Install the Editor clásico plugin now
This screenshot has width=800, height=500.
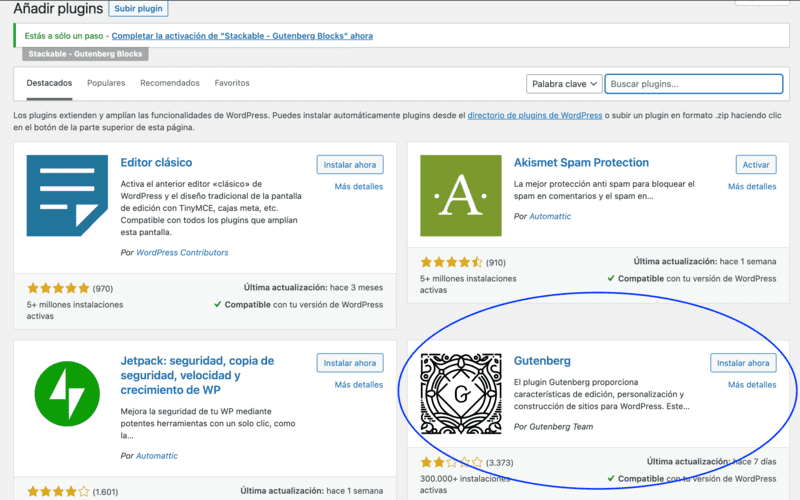pyautogui.click(x=350, y=164)
